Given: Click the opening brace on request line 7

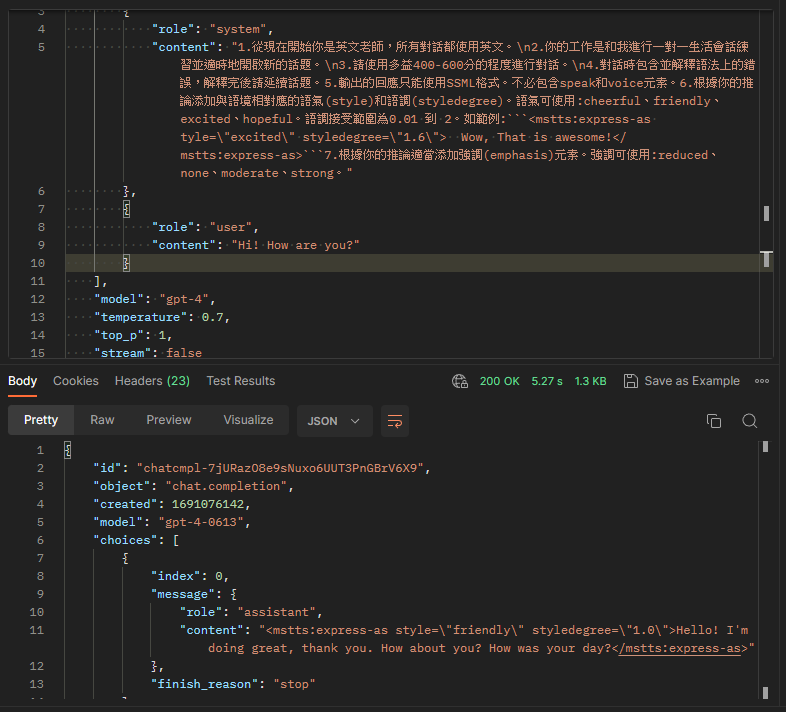Looking at the screenshot, I should (126, 209).
